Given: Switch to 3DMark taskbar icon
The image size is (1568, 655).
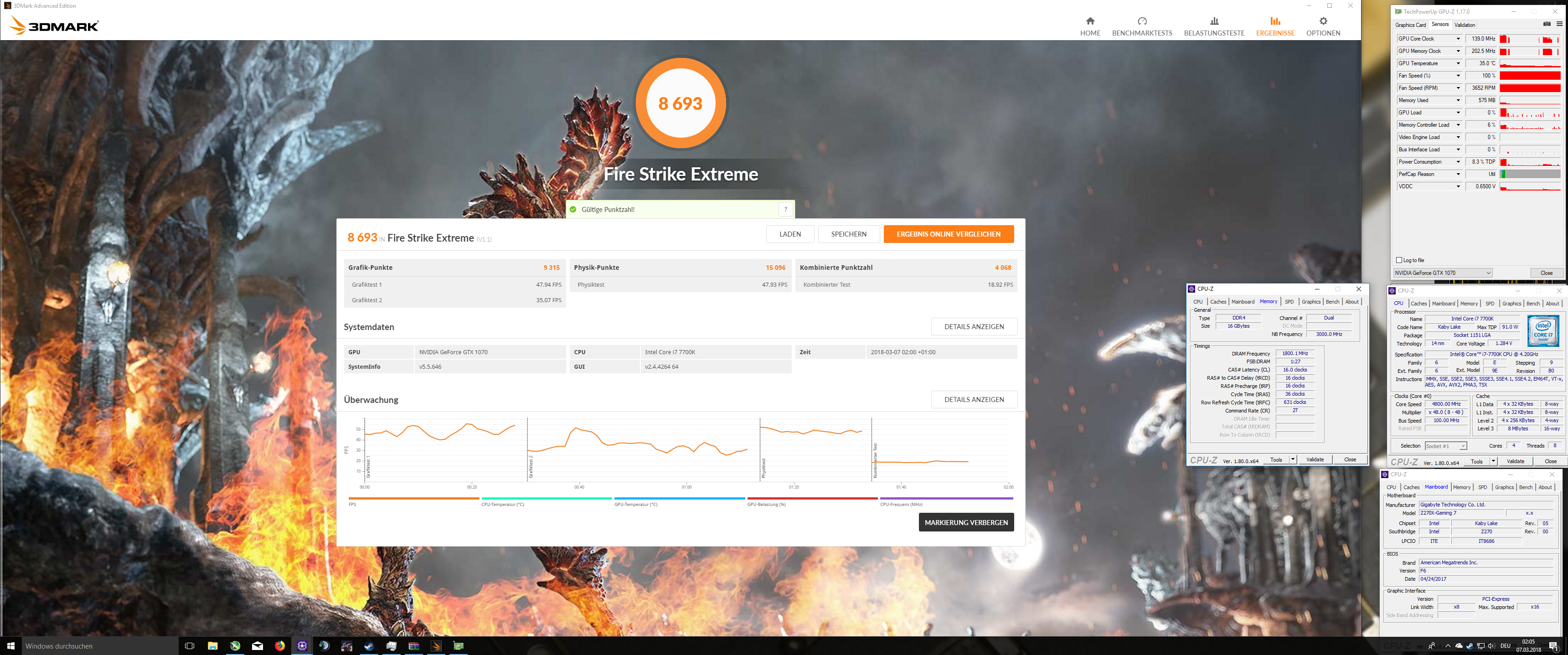Looking at the screenshot, I should tap(436, 646).
